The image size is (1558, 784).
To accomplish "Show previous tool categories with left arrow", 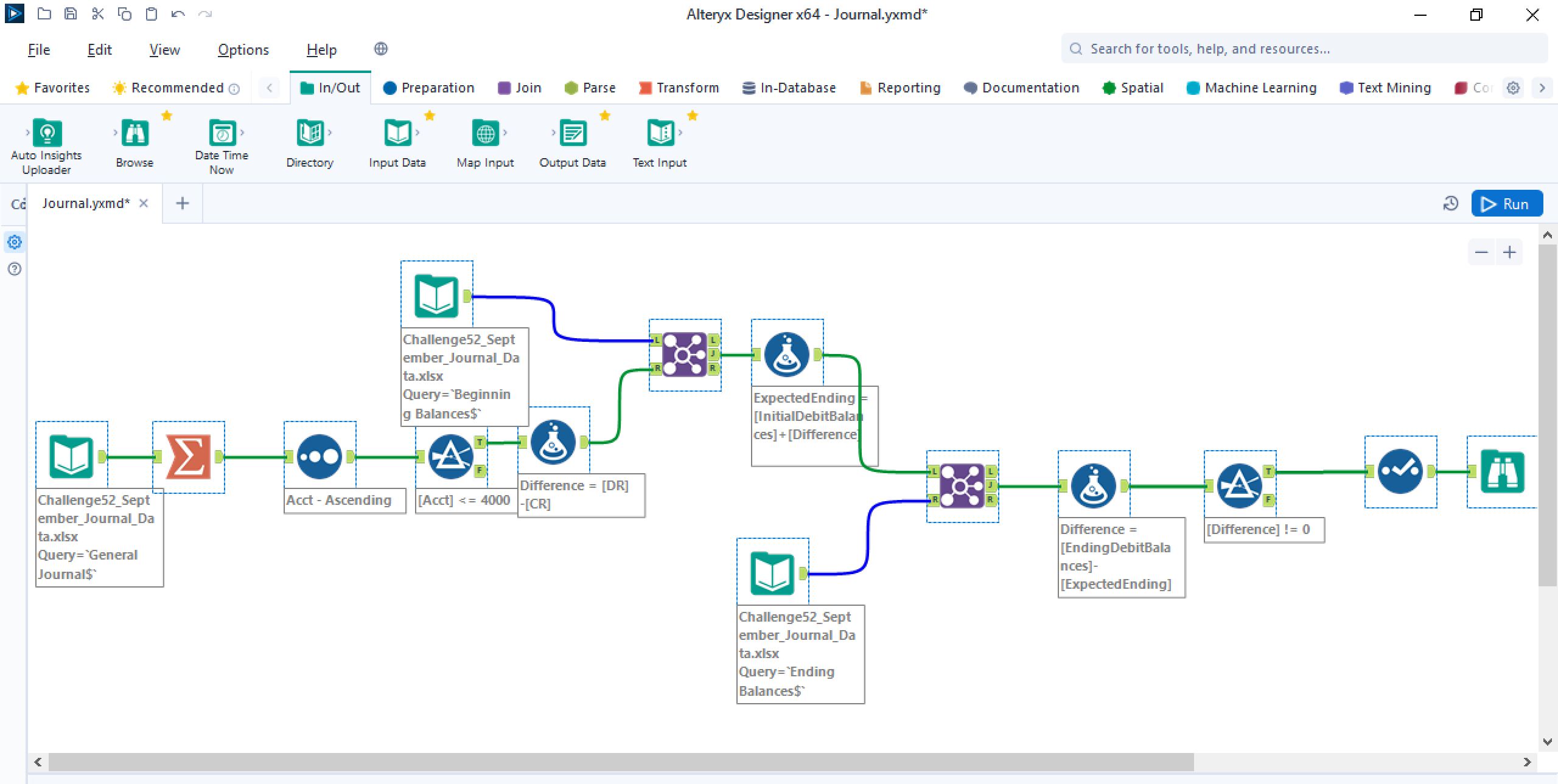I will (x=270, y=88).
